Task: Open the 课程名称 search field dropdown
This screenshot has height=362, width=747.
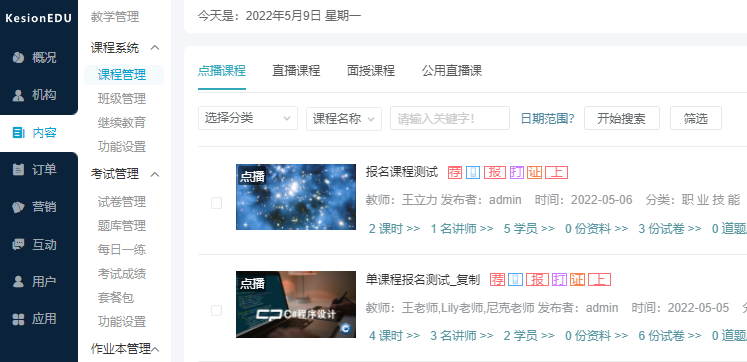Action: click(x=344, y=118)
